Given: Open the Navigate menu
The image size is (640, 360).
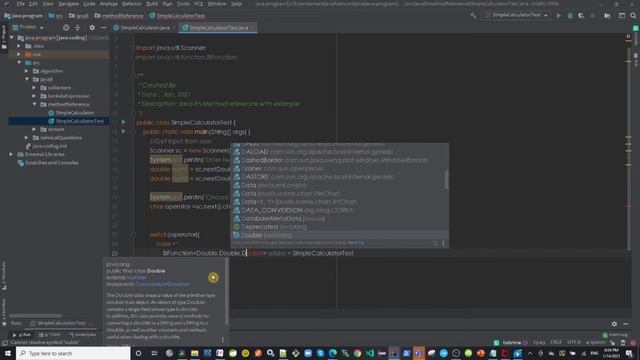Looking at the screenshot, I should click(68, 4).
